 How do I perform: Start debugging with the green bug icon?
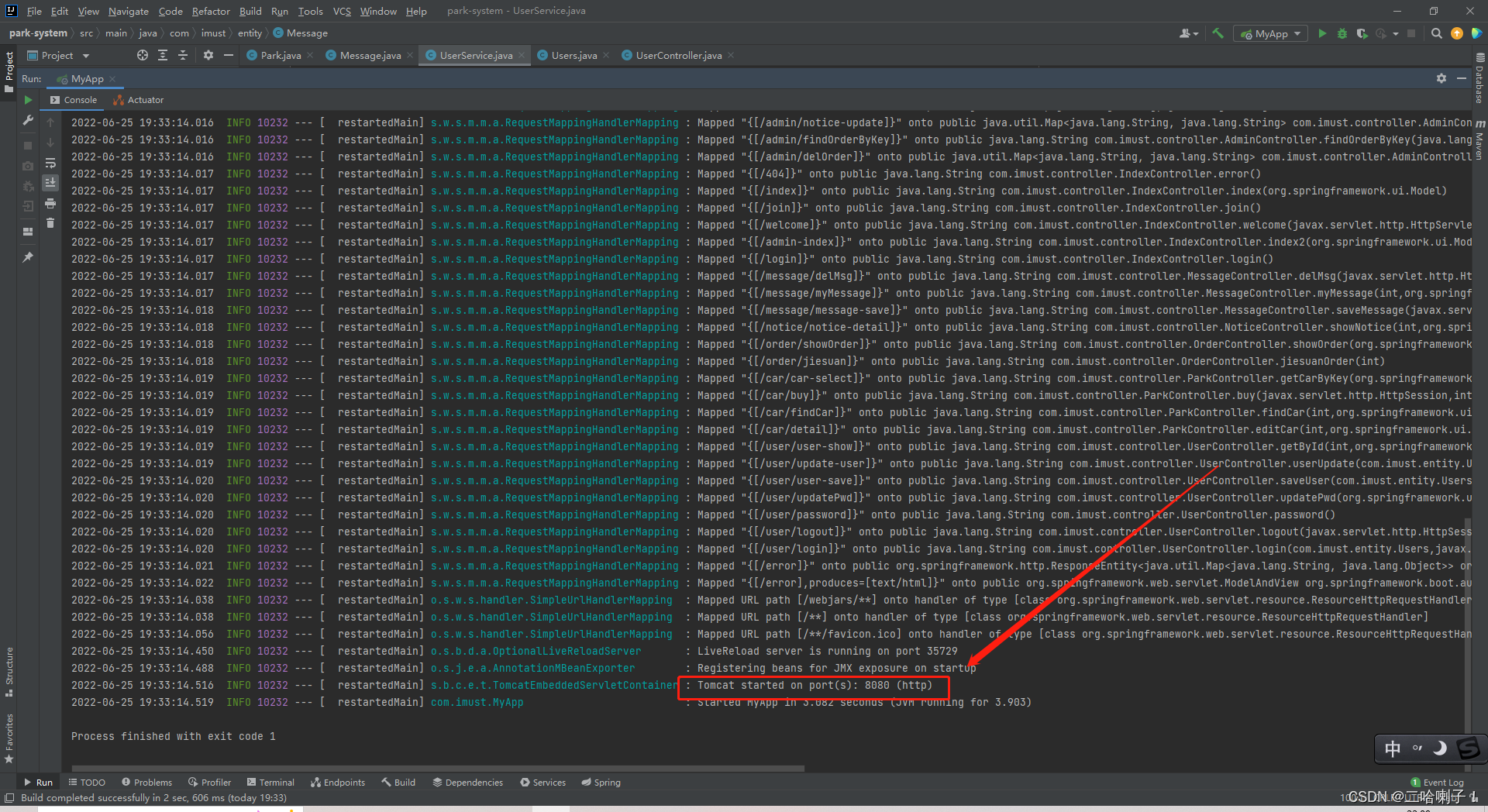tap(1342, 33)
